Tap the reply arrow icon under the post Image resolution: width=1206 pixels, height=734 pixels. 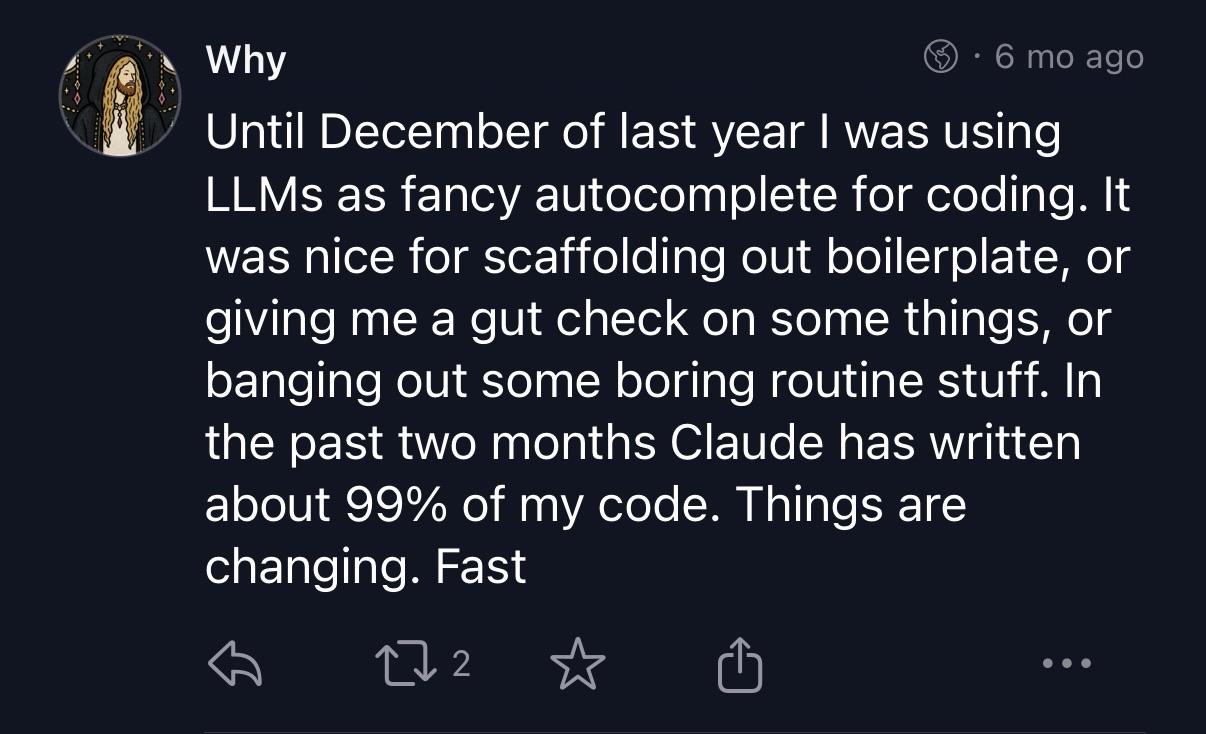[x=234, y=665]
